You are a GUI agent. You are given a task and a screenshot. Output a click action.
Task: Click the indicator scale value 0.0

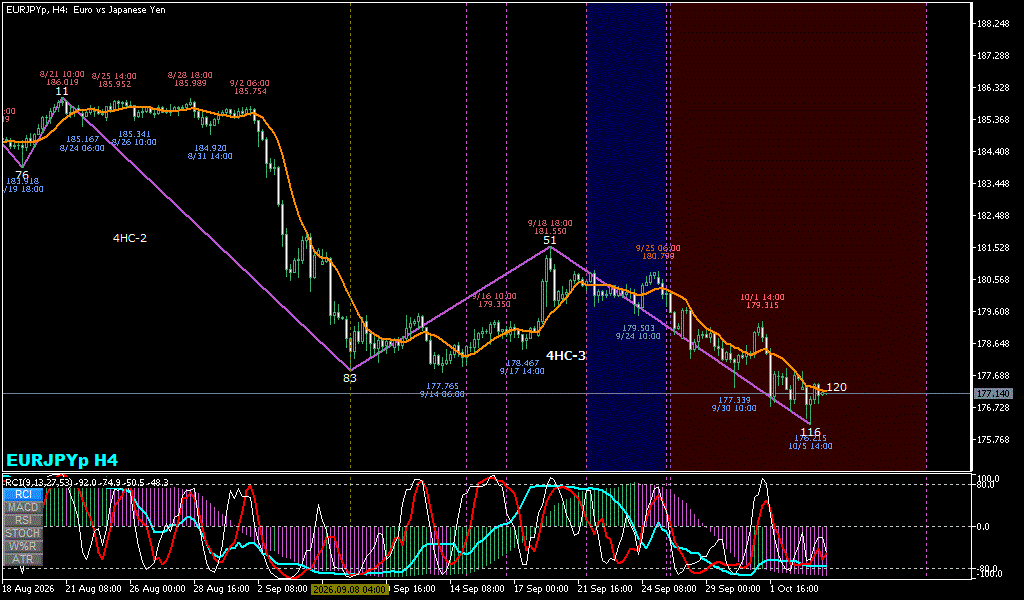(984, 526)
